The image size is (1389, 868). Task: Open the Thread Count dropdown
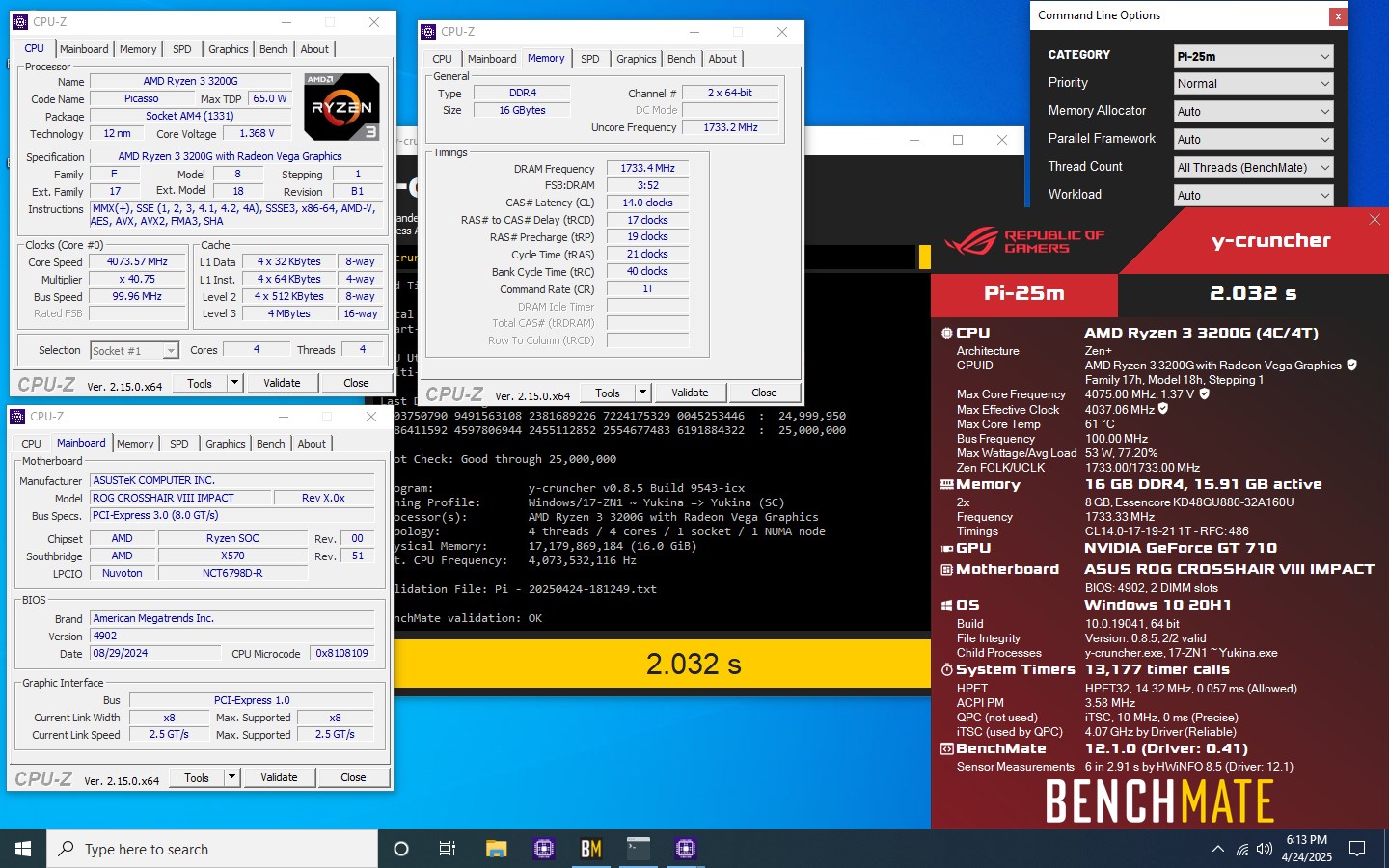[1253, 168]
